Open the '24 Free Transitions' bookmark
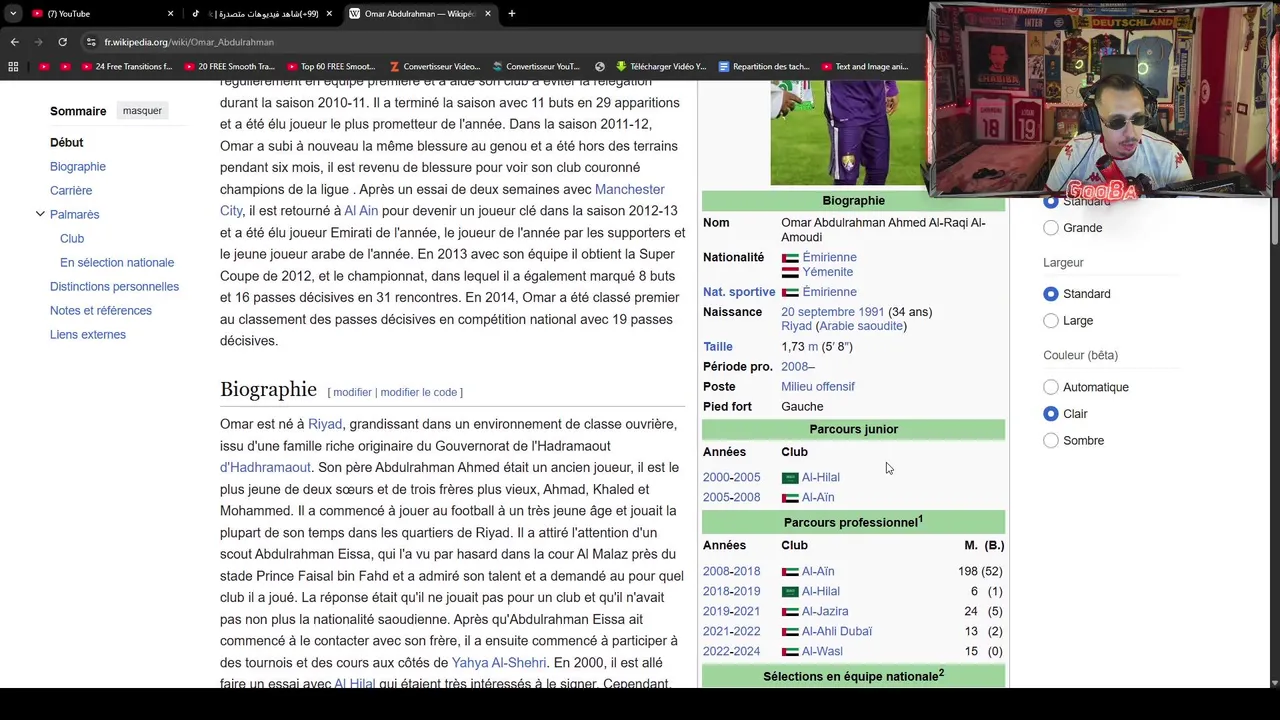Image resolution: width=1280 pixels, height=720 pixels. tap(128, 67)
